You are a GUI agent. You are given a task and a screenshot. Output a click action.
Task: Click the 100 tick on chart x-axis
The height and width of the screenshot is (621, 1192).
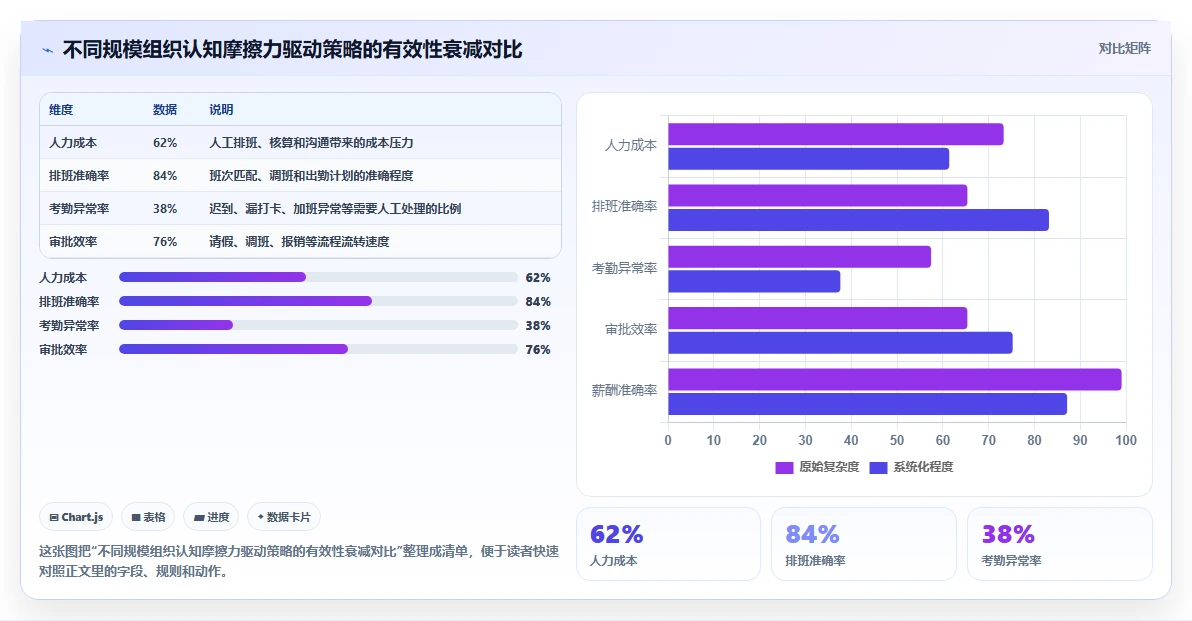pos(1126,440)
